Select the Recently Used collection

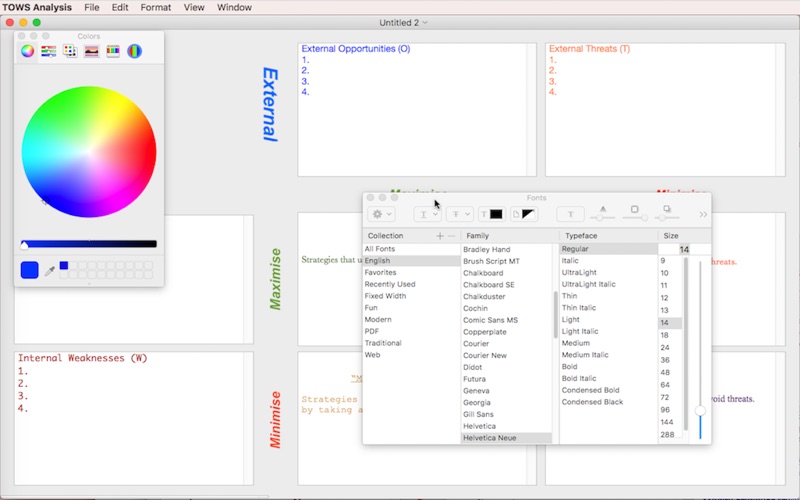[x=411, y=284]
